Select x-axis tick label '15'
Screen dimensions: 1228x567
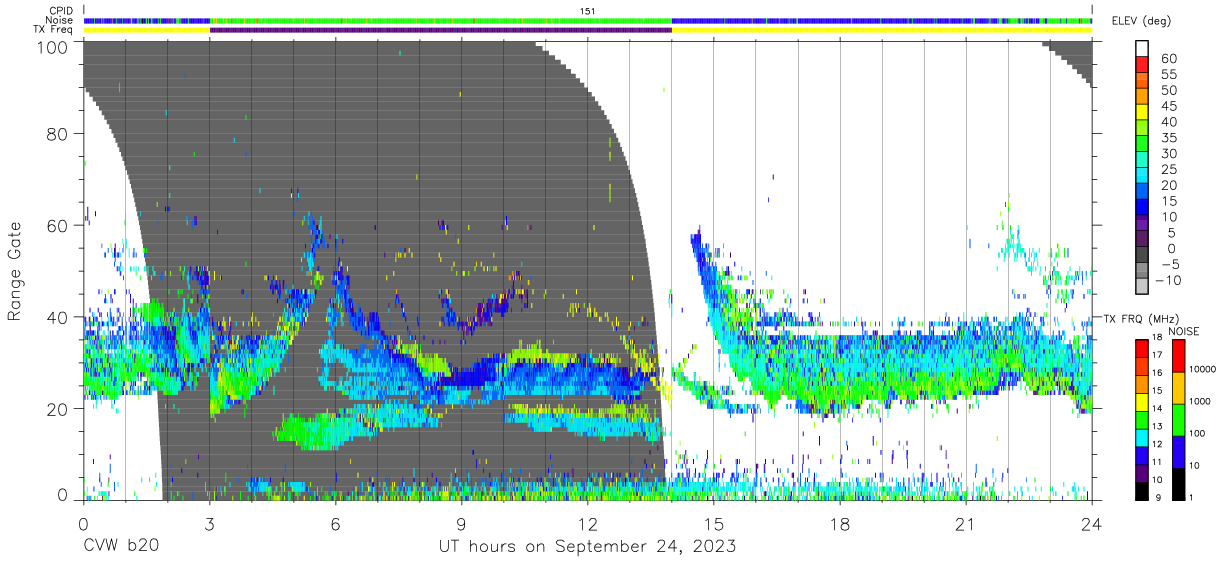714,524
